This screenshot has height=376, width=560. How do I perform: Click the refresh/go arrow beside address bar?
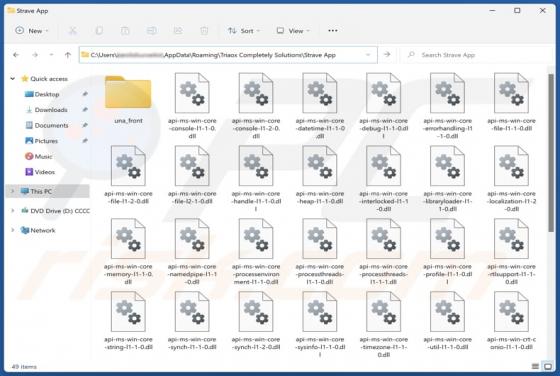click(x=387, y=55)
